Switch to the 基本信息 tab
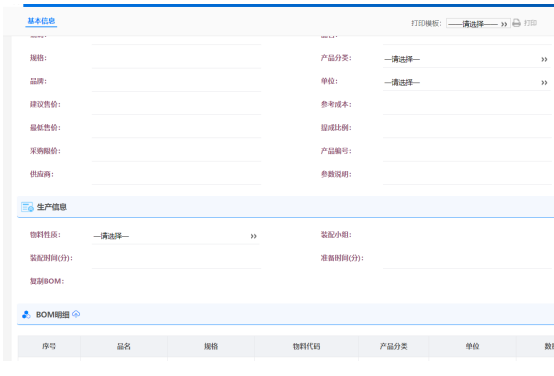 pyautogui.click(x=41, y=21)
